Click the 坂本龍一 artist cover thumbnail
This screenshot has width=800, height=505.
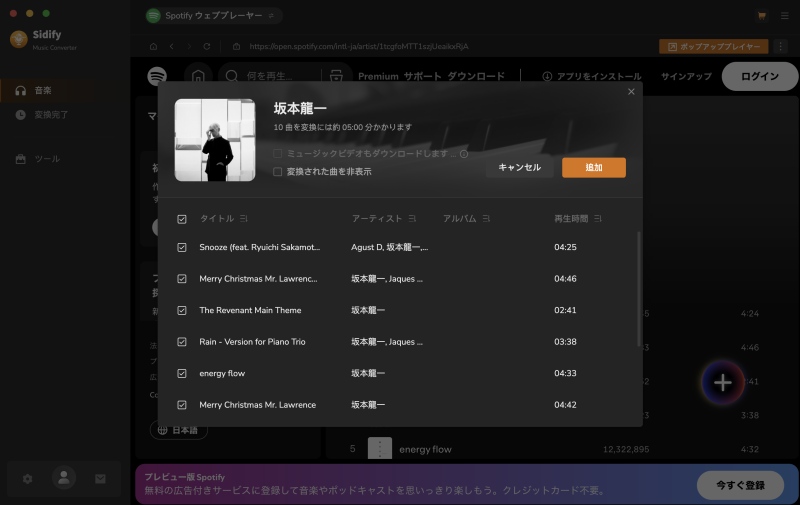215,140
